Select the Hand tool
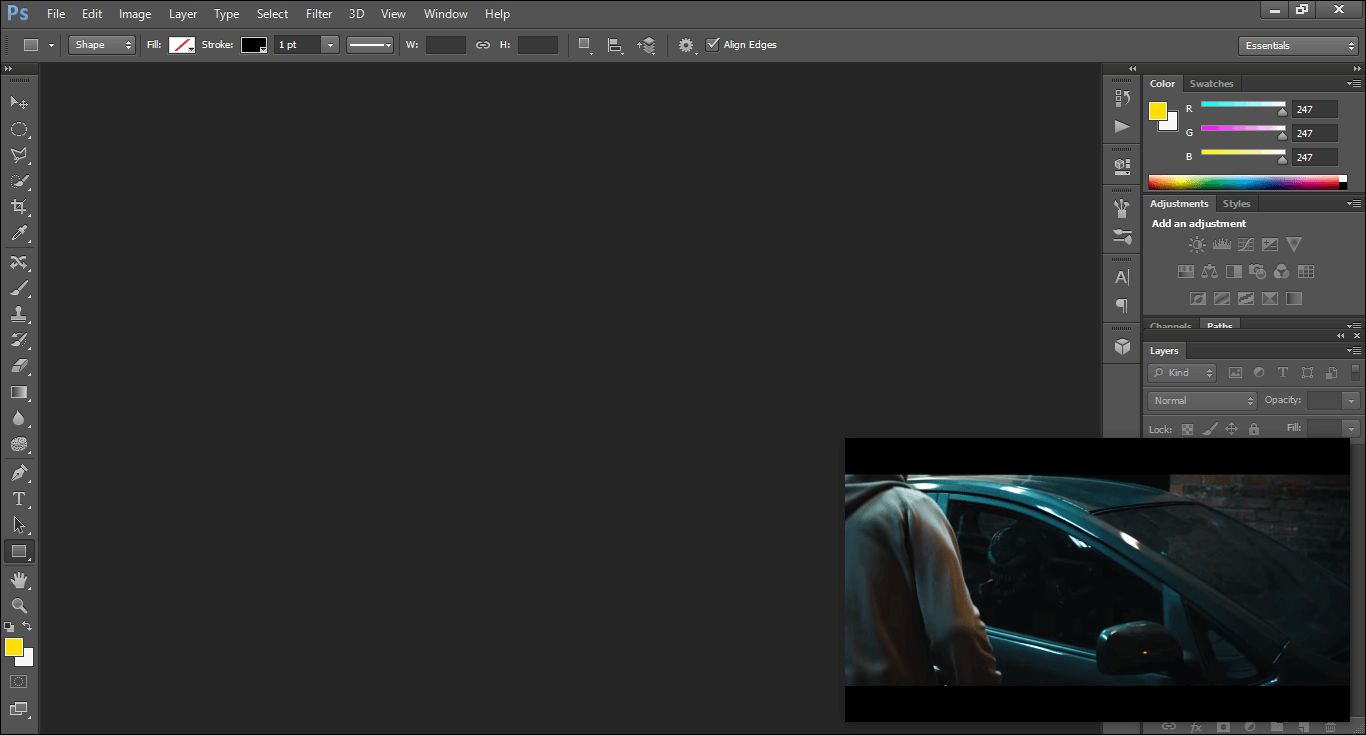1366x735 pixels. pyautogui.click(x=19, y=579)
